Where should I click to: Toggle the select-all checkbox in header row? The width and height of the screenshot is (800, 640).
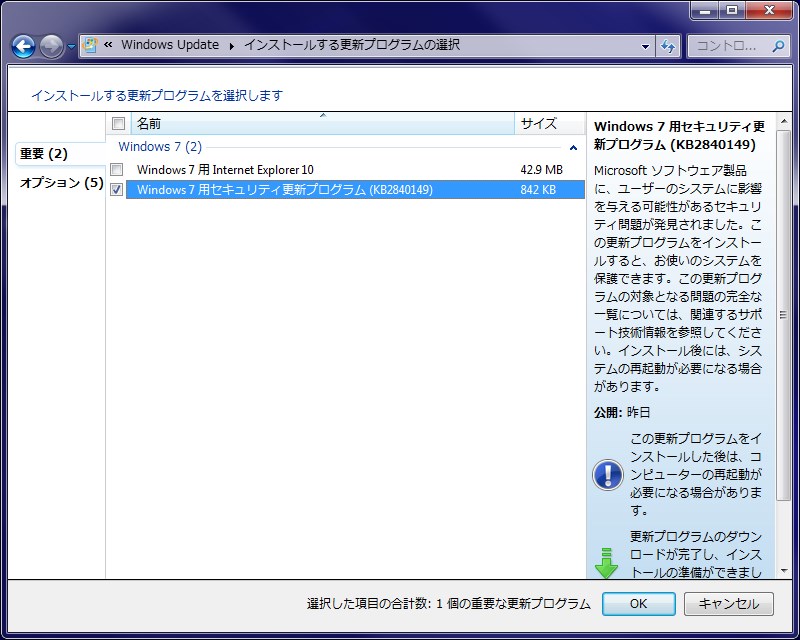click(118, 124)
